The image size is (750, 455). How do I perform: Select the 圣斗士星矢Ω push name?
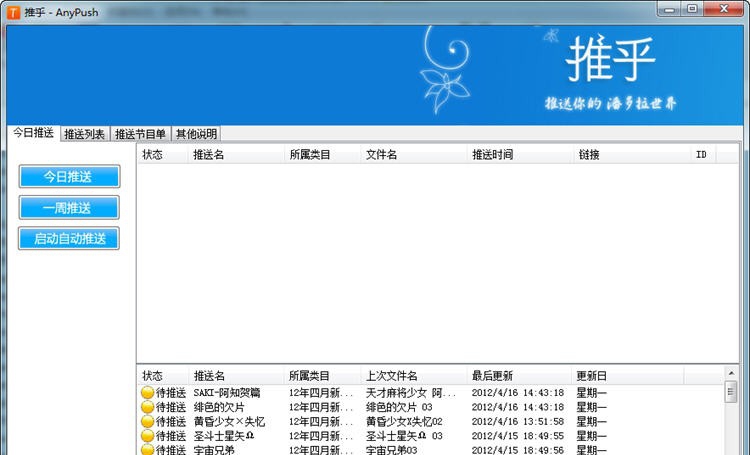223,436
